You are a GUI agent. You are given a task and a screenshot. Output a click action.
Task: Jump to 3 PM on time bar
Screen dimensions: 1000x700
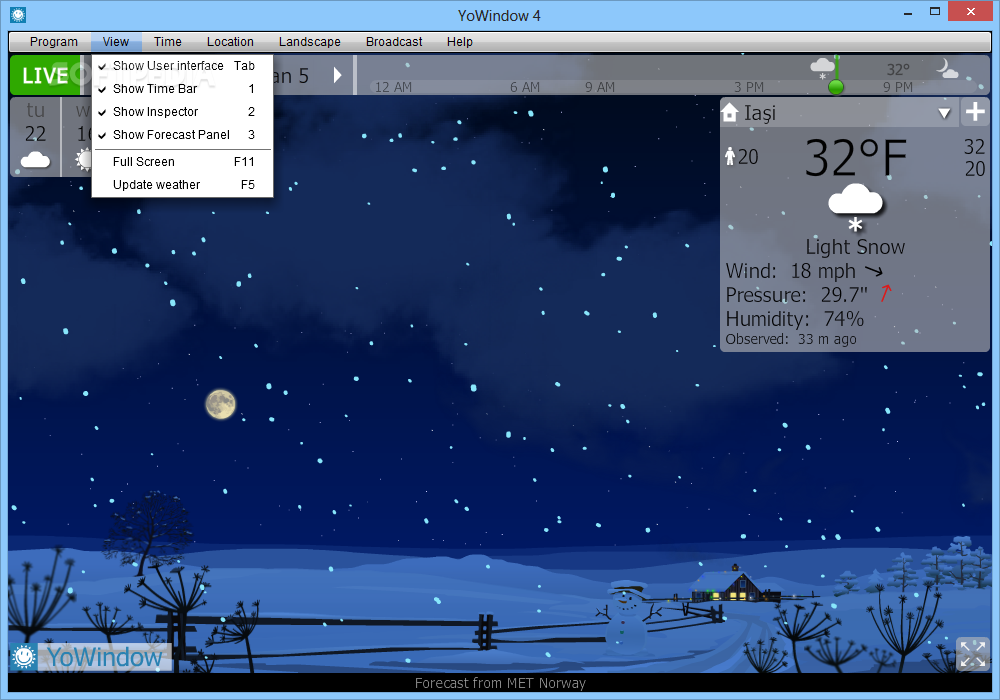click(x=749, y=87)
